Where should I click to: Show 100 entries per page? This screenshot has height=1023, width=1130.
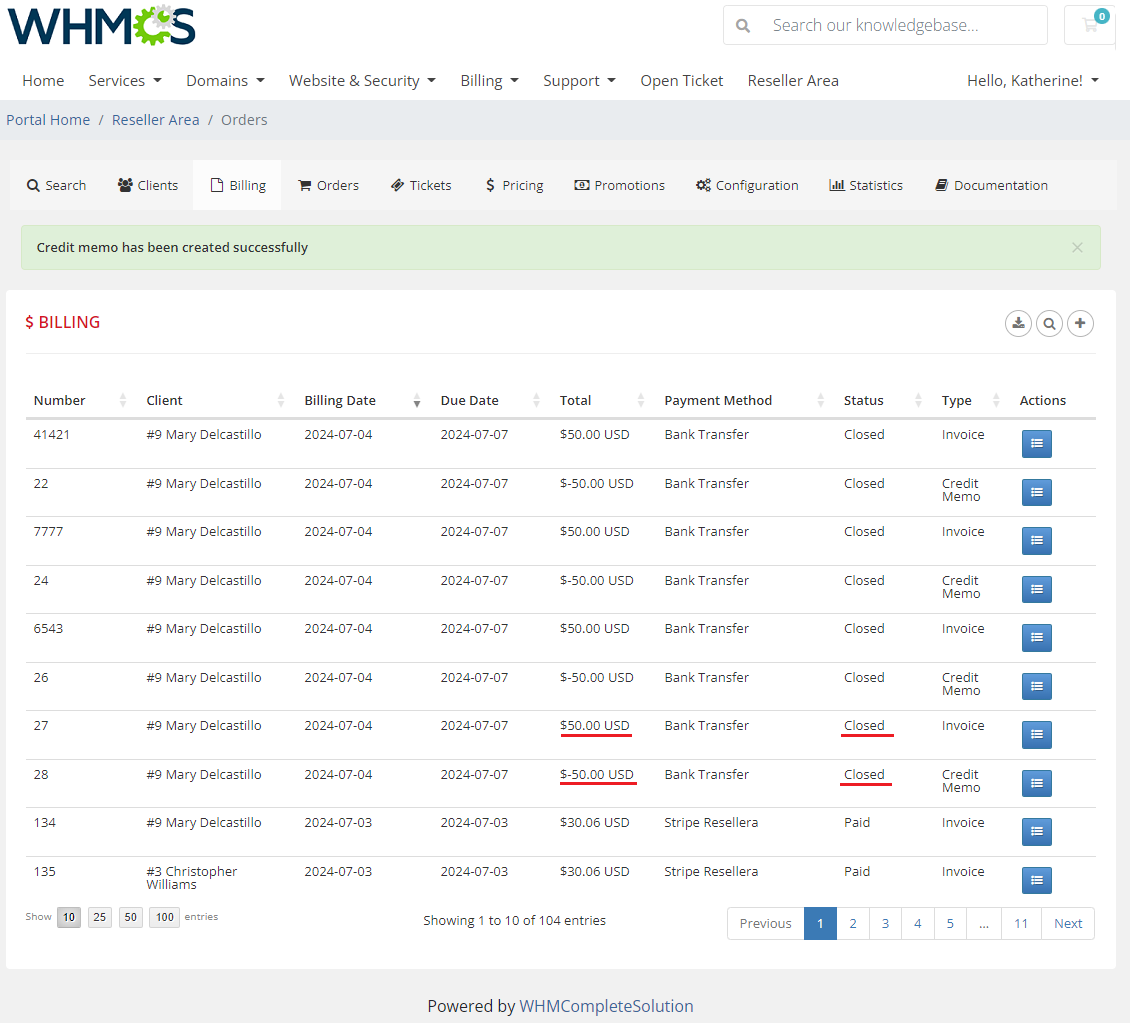pyautogui.click(x=164, y=917)
